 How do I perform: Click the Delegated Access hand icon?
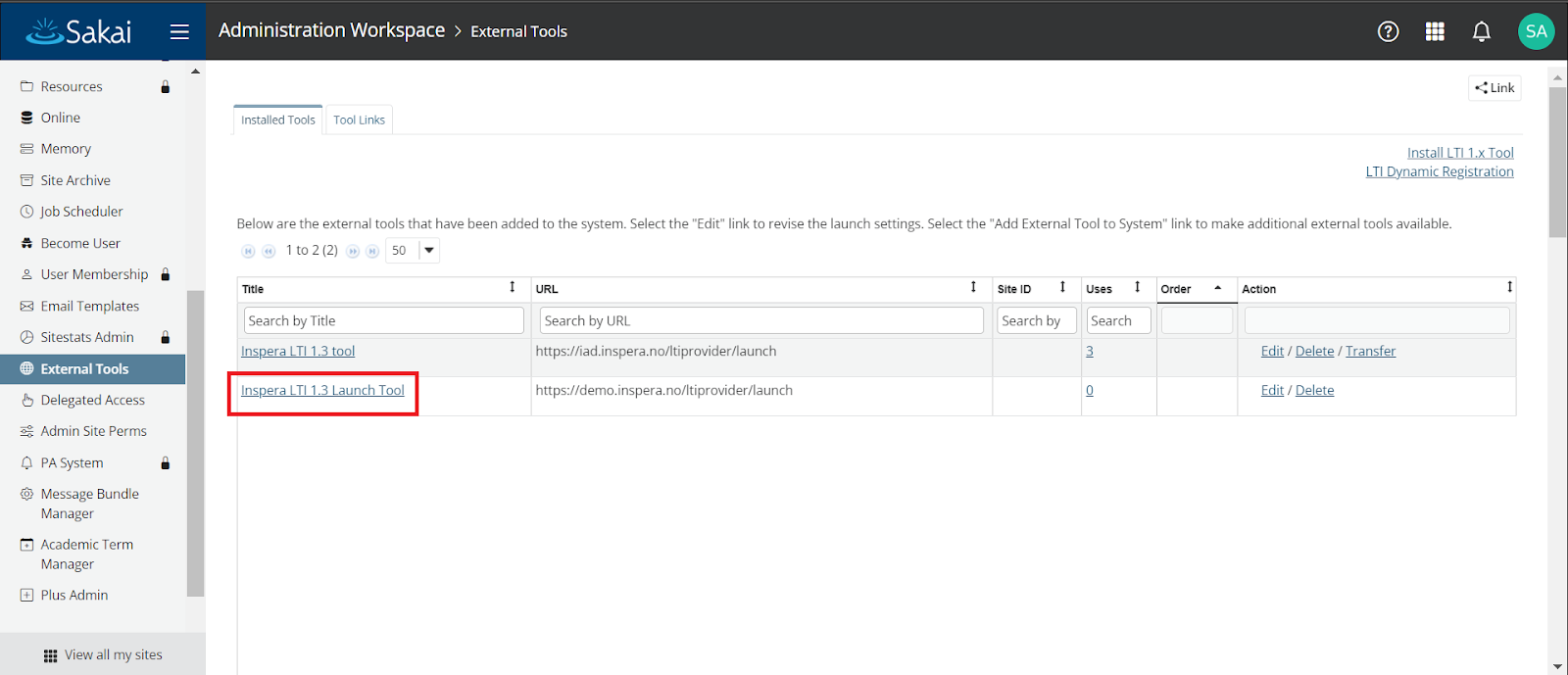click(x=26, y=400)
